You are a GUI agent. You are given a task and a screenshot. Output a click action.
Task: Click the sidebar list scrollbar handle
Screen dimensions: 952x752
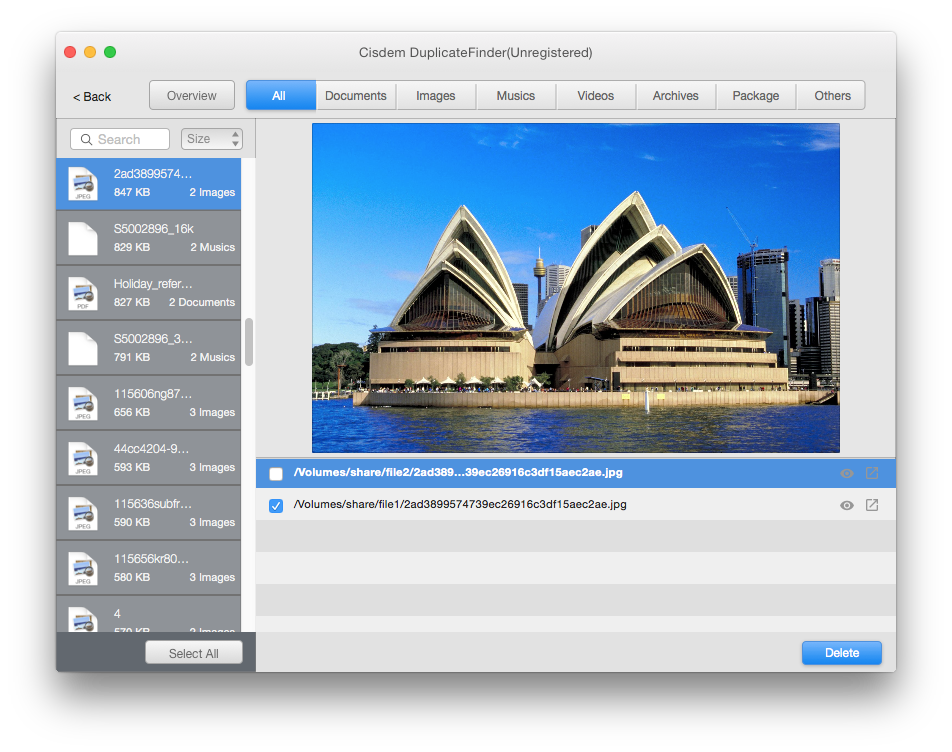[x=249, y=342]
